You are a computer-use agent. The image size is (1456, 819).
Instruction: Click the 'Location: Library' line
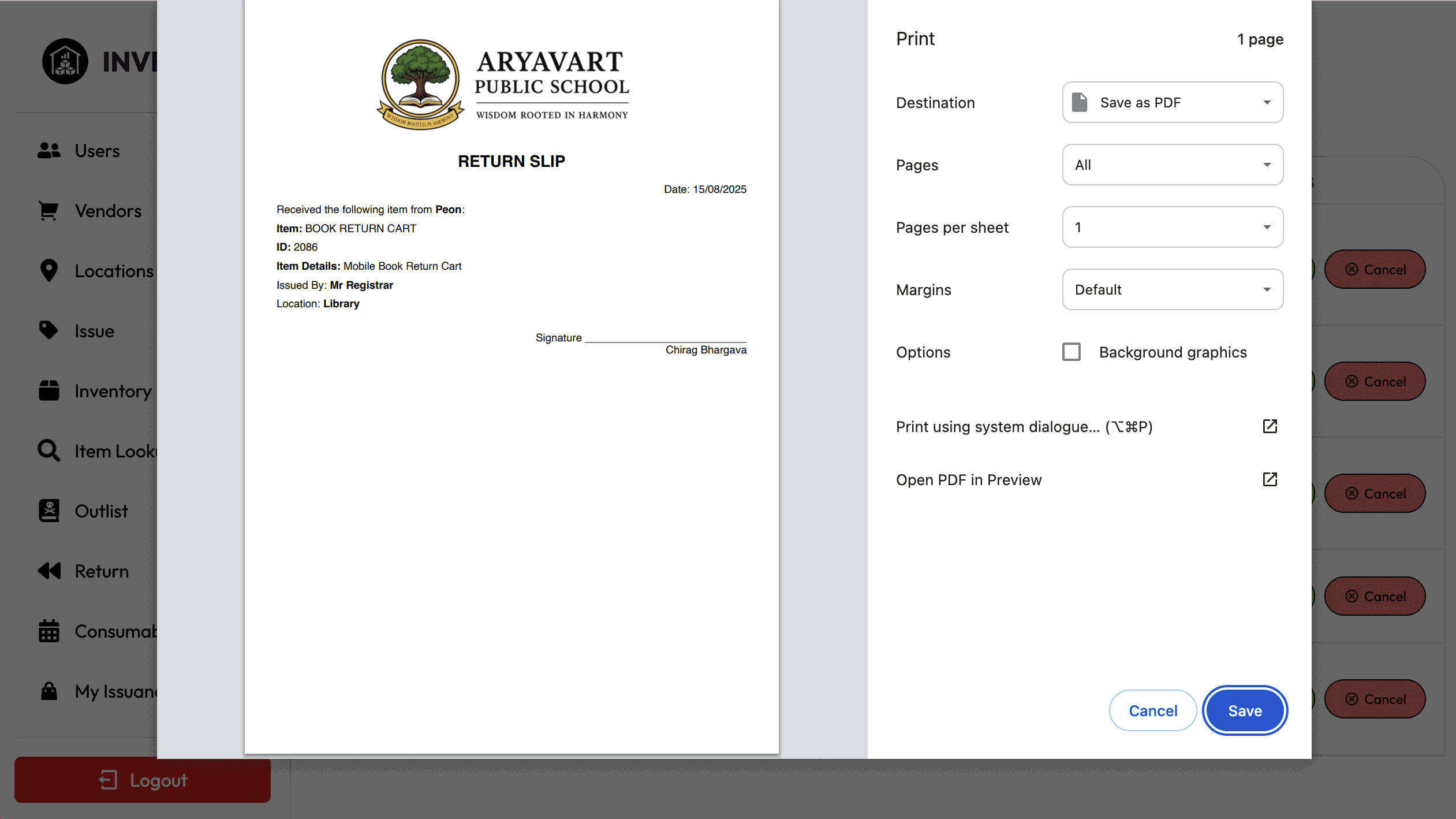(318, 304)
